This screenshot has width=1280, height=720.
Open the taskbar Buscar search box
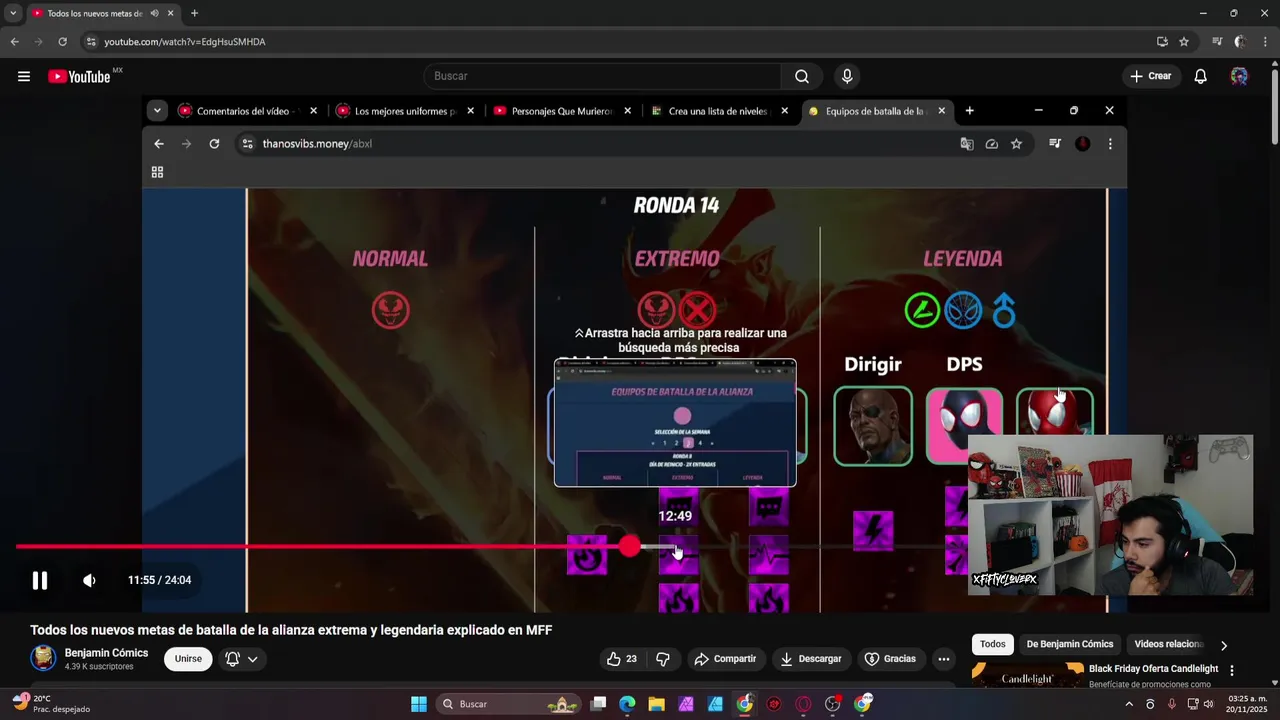[x=510, y=704]
